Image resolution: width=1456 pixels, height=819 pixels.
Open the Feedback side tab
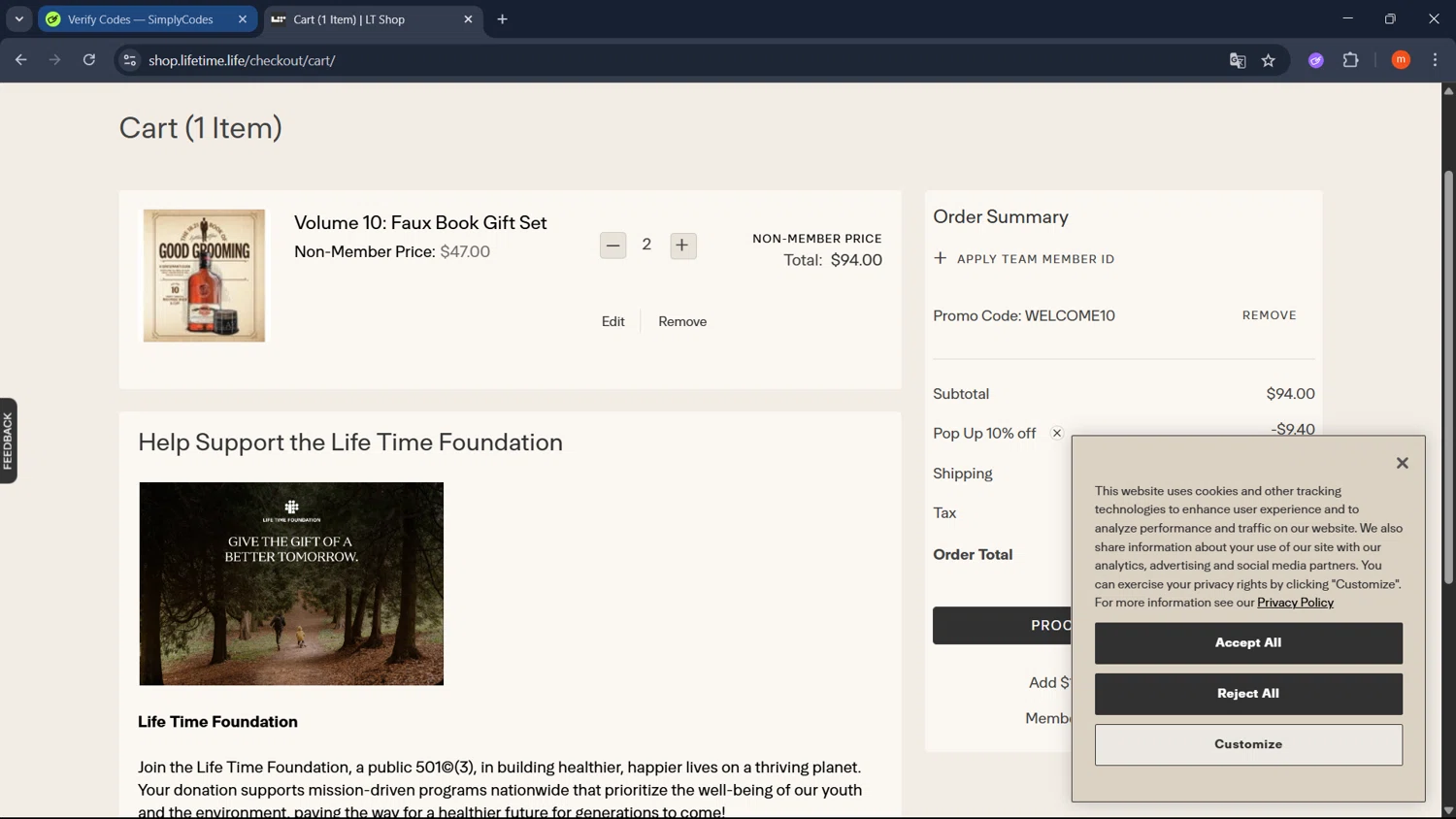click(x=8, y=441)
